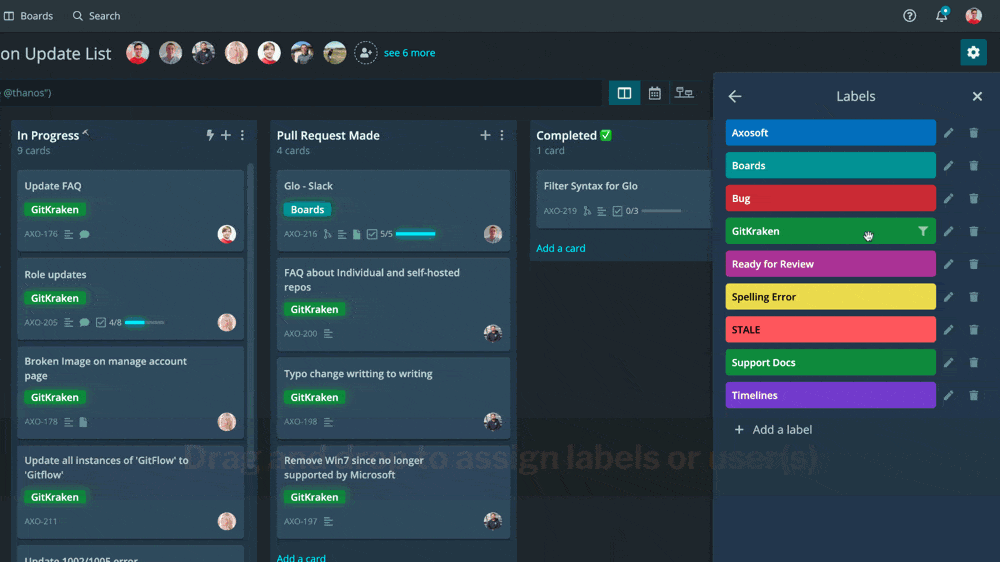This screenshot has height=562, width=1000.
Task: Delete the Spelling Error label
Action: [x=974, y=297]
